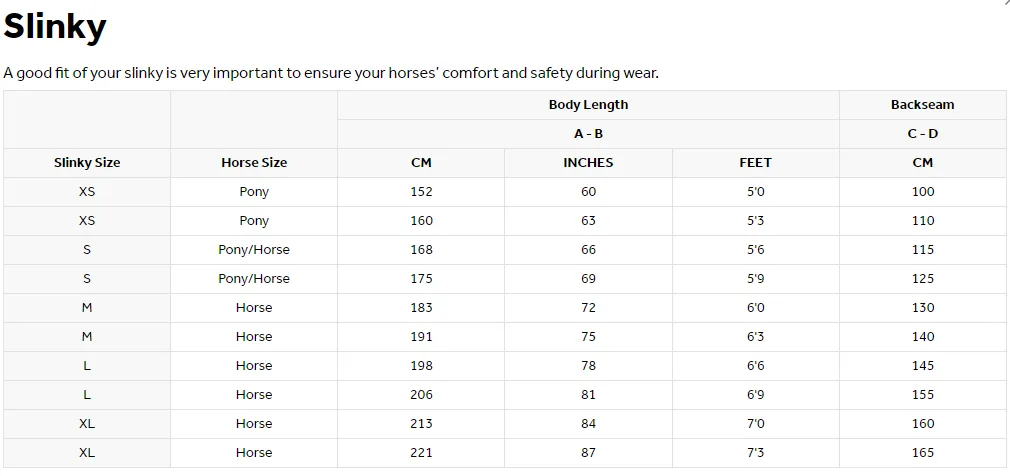Click the 75 inches cell
The height and width of the screenshot is (476, 1010).
point(588,337)
